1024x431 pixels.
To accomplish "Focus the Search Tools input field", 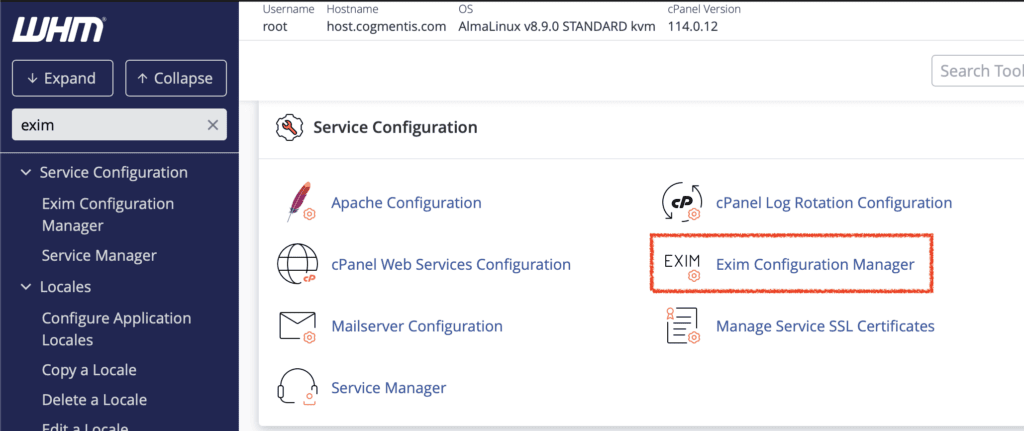I will 980,71.
